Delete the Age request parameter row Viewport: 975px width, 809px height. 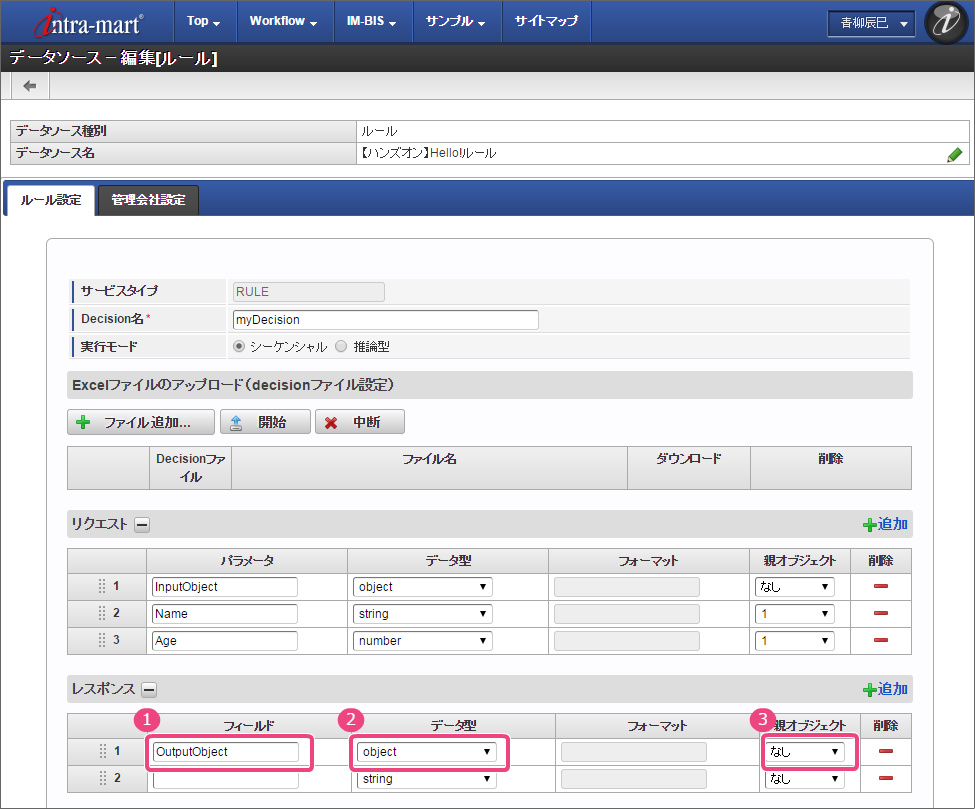pos(881,641)
